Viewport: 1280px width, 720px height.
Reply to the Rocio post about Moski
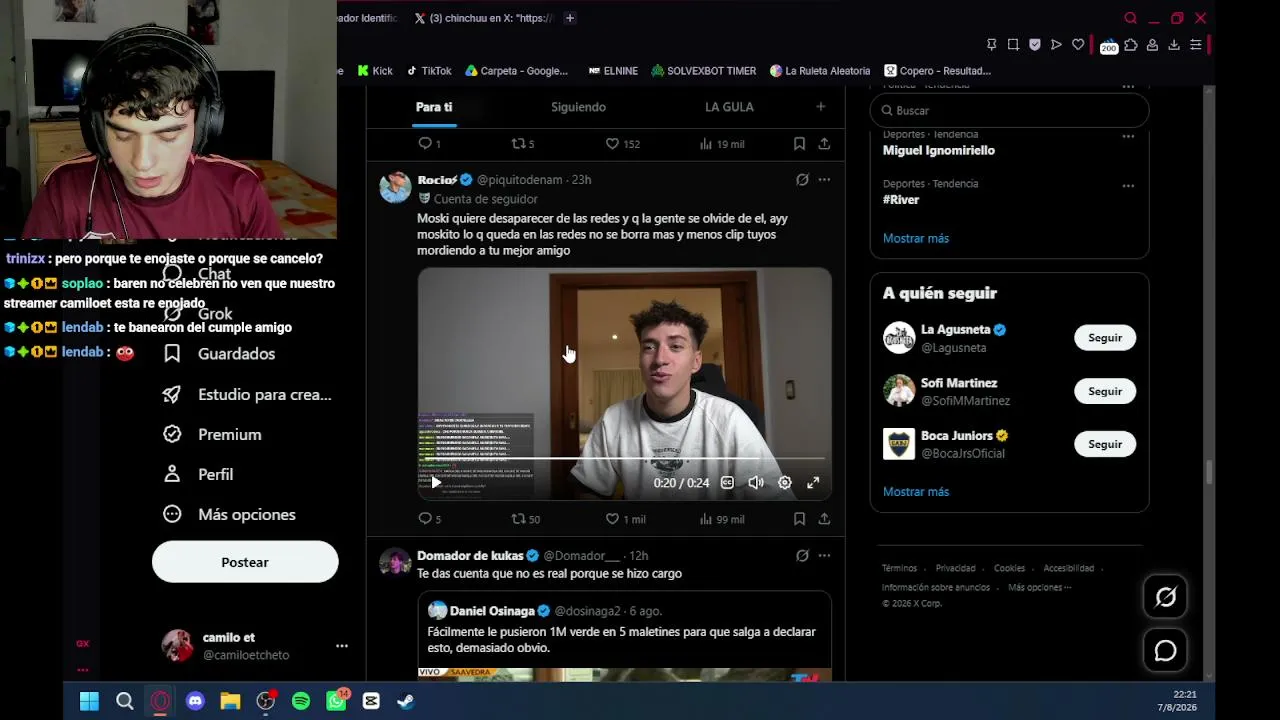click(430, 519)
